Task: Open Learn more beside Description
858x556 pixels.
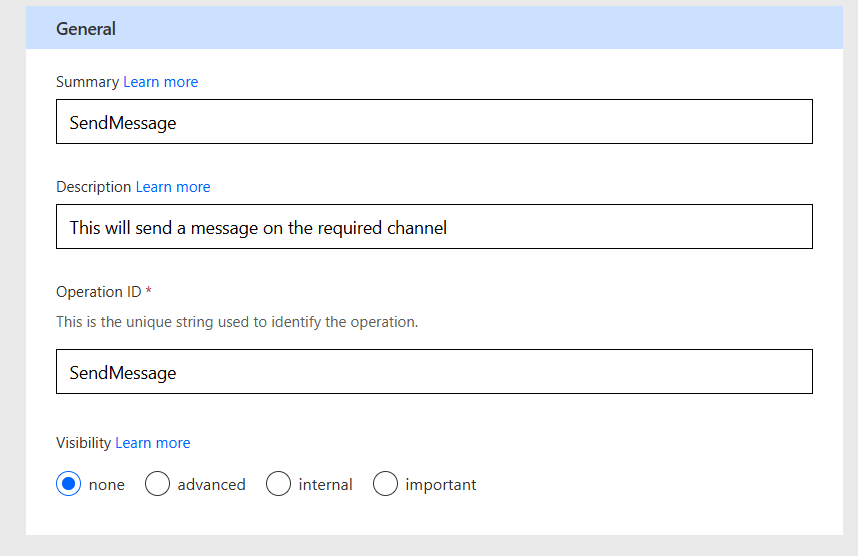Action: (x=173, y=187)
